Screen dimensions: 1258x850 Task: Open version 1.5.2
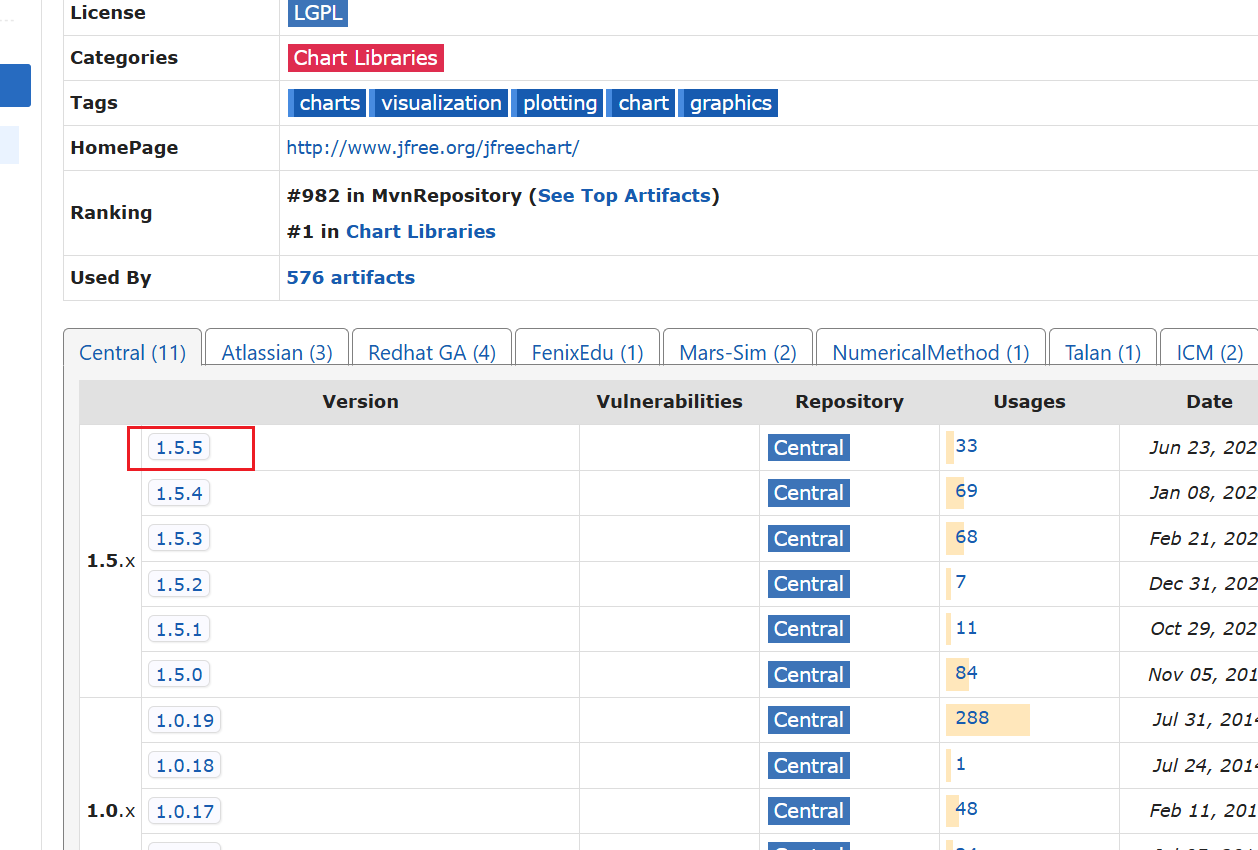coord(179,584)
